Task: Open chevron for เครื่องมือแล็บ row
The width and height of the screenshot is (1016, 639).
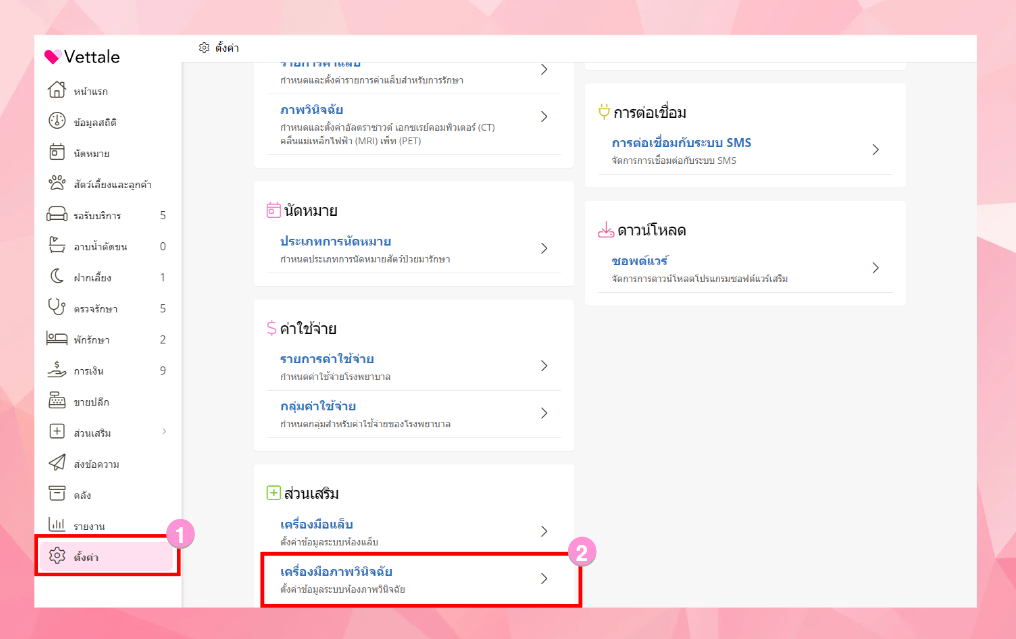Action: (x=544, y=531)
